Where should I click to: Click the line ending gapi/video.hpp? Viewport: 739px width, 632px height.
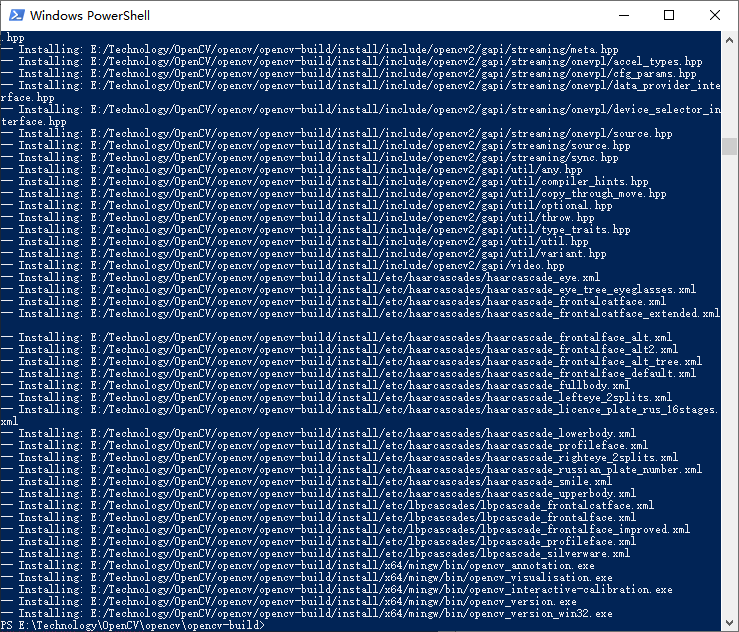pyautogui.click(x=282, y=265)
